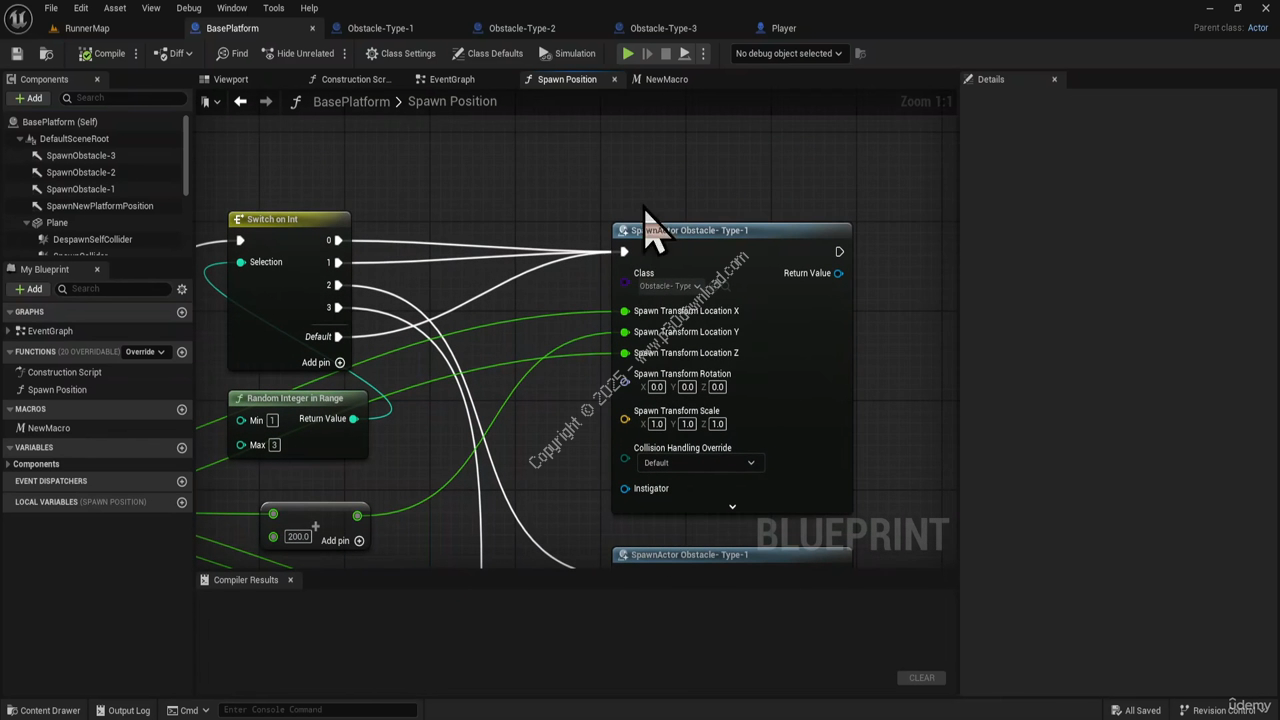Open the File menu
This screenshot has height=720, width=1280.
point(50,8)
